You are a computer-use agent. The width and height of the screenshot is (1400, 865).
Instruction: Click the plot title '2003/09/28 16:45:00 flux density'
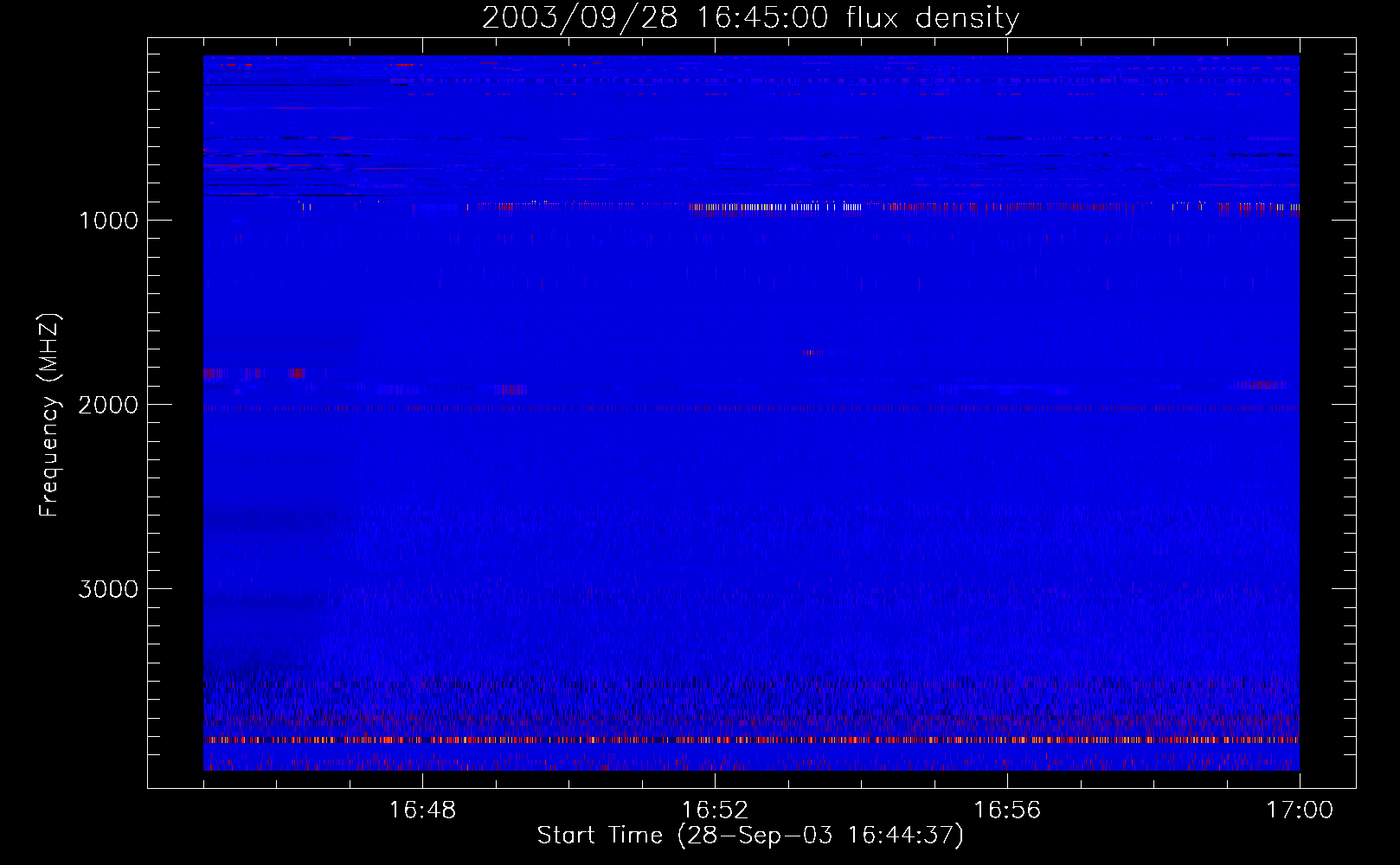pyautogui.click(x=750, y=18)
